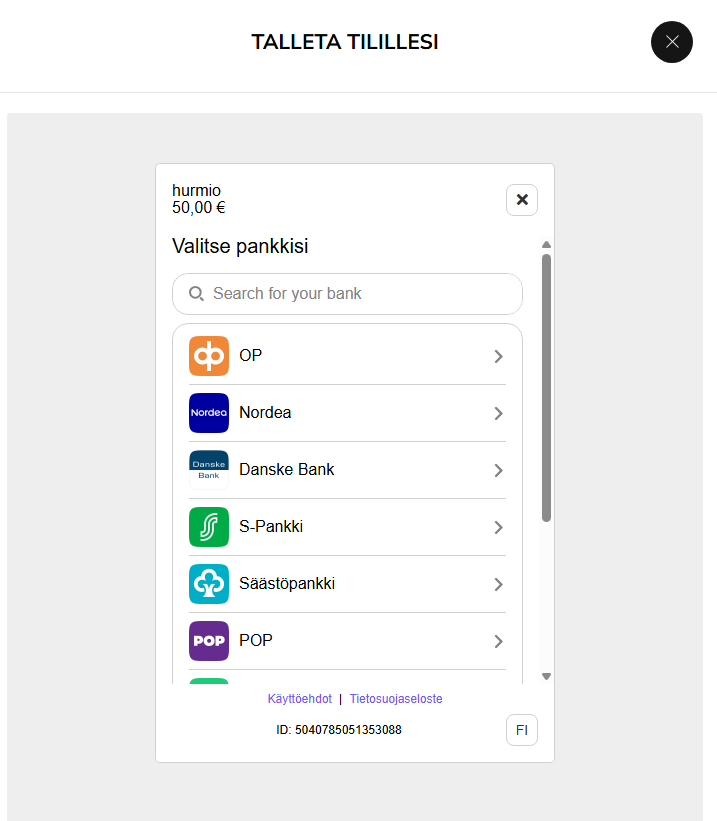This screenshot has height=821, width=717.
Task: Click the Säästöpankki clover logo
Action: [209, 584]
